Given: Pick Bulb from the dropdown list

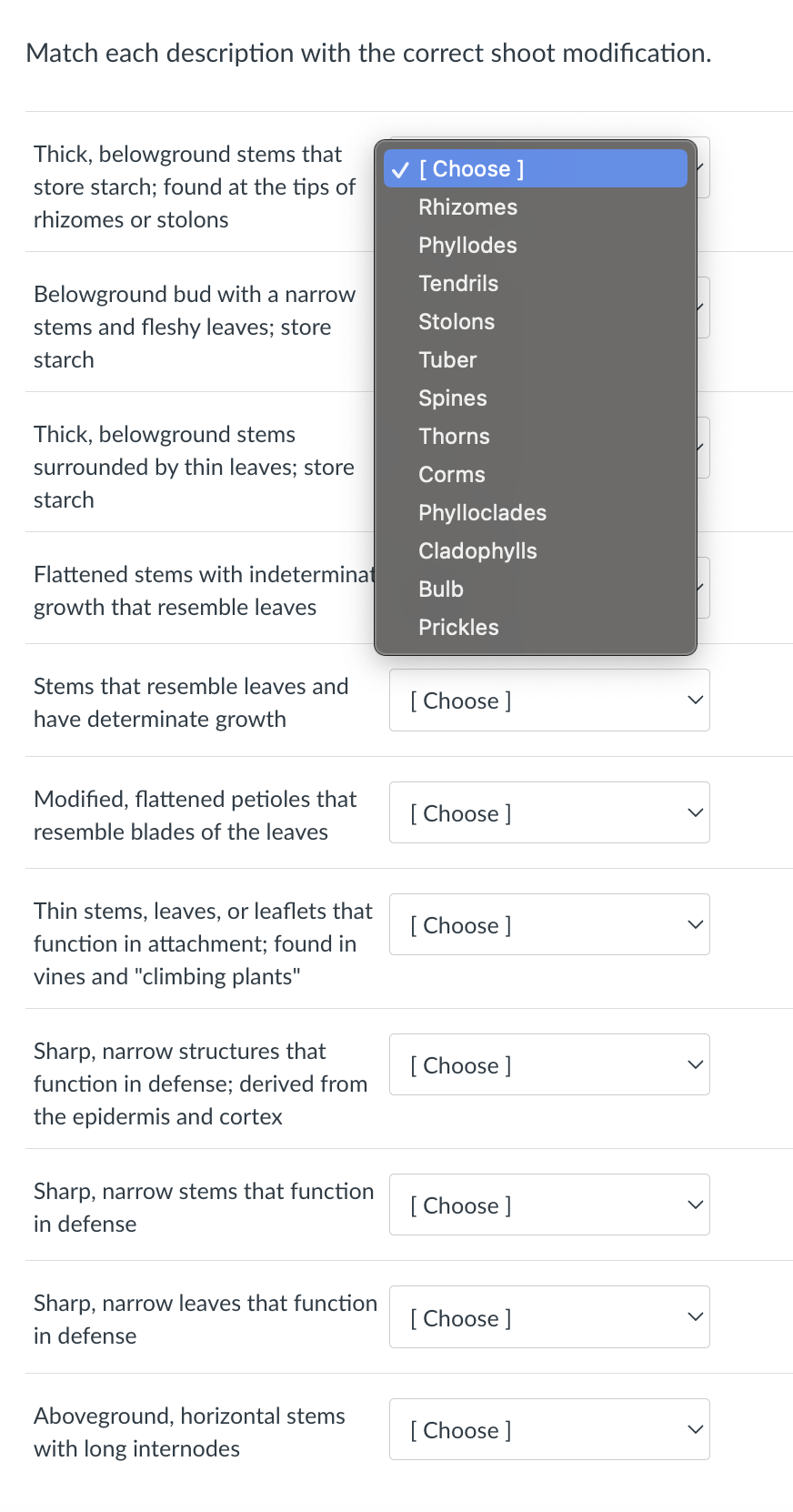Looking at the screenshot, I should click(535, 590).
